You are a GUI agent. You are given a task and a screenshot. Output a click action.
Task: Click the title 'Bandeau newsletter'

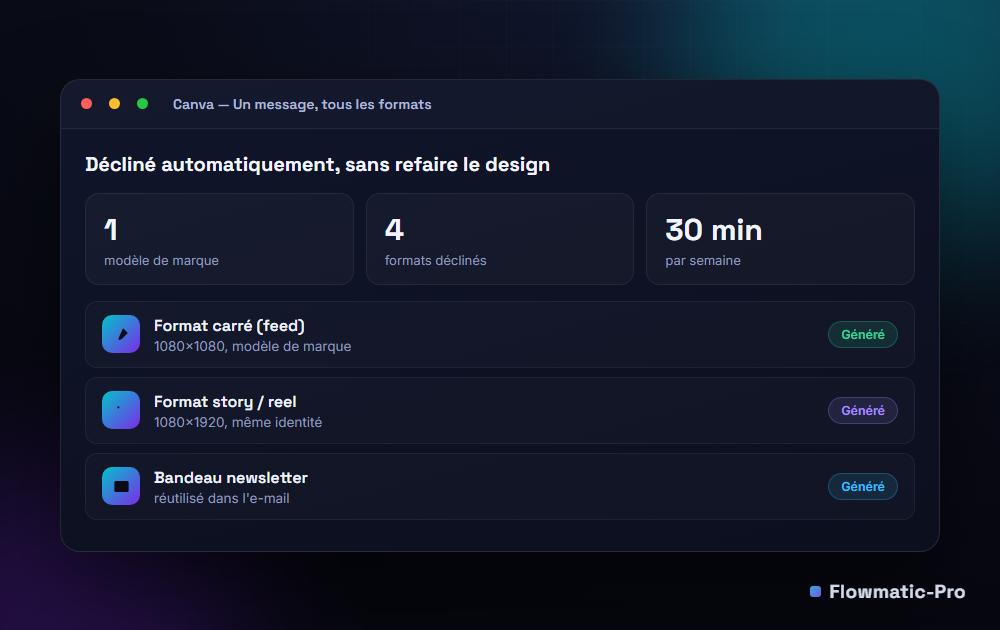tap(231, 478)
